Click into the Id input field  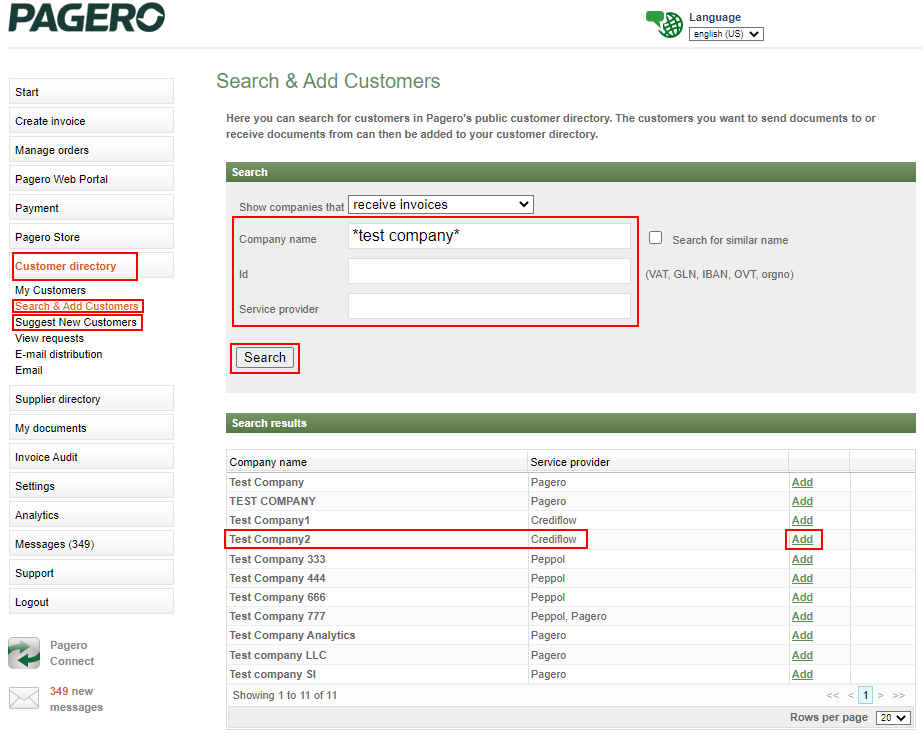point(489,271)
